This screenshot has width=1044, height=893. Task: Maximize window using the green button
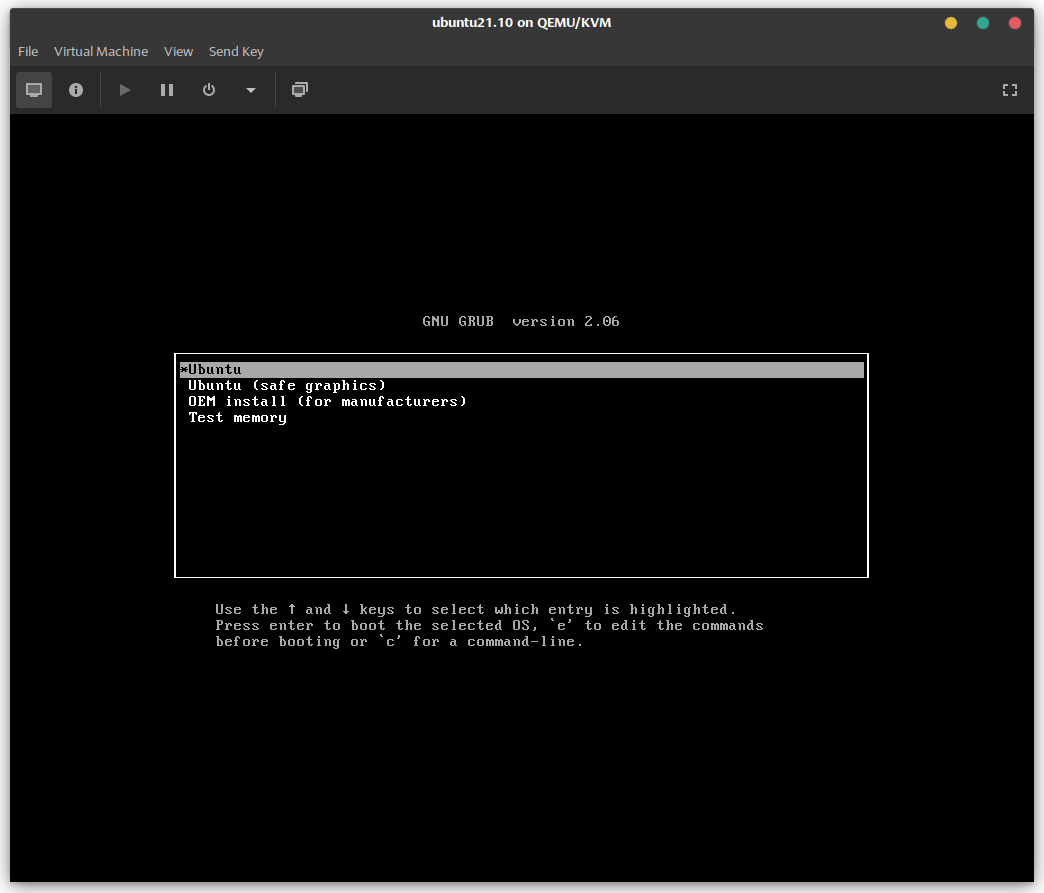(983, 23)
